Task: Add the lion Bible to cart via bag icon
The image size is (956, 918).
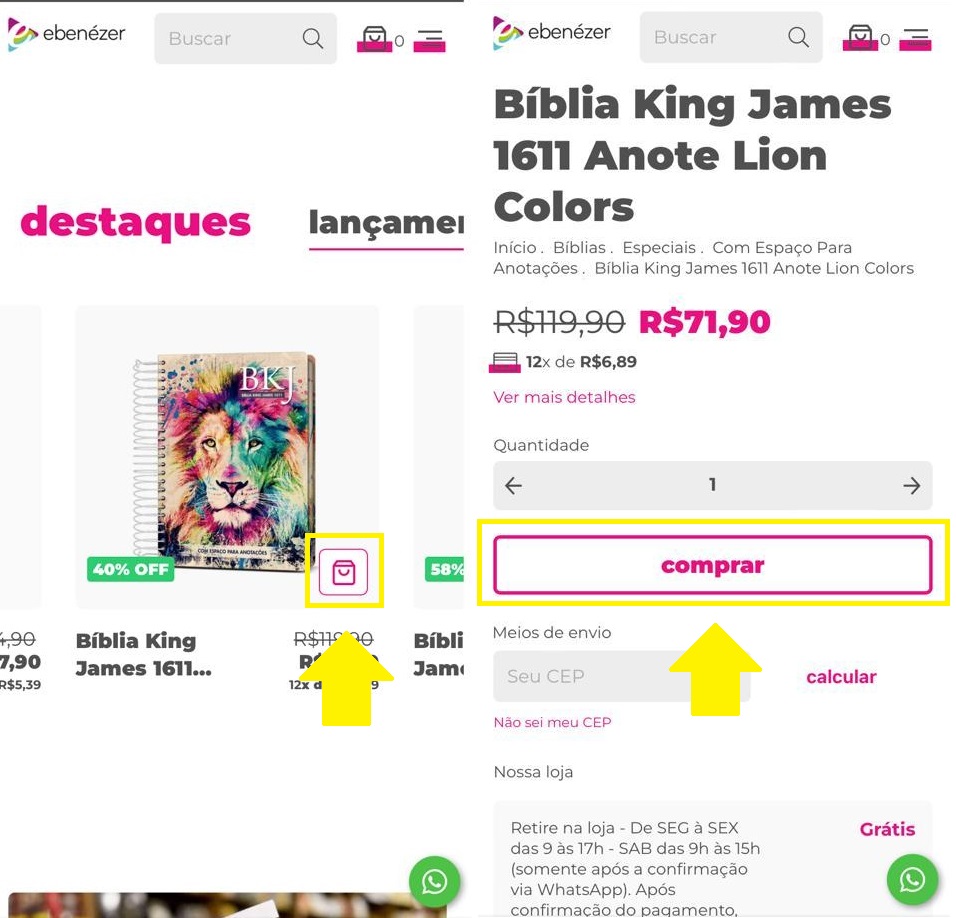Action: point(344,570)
